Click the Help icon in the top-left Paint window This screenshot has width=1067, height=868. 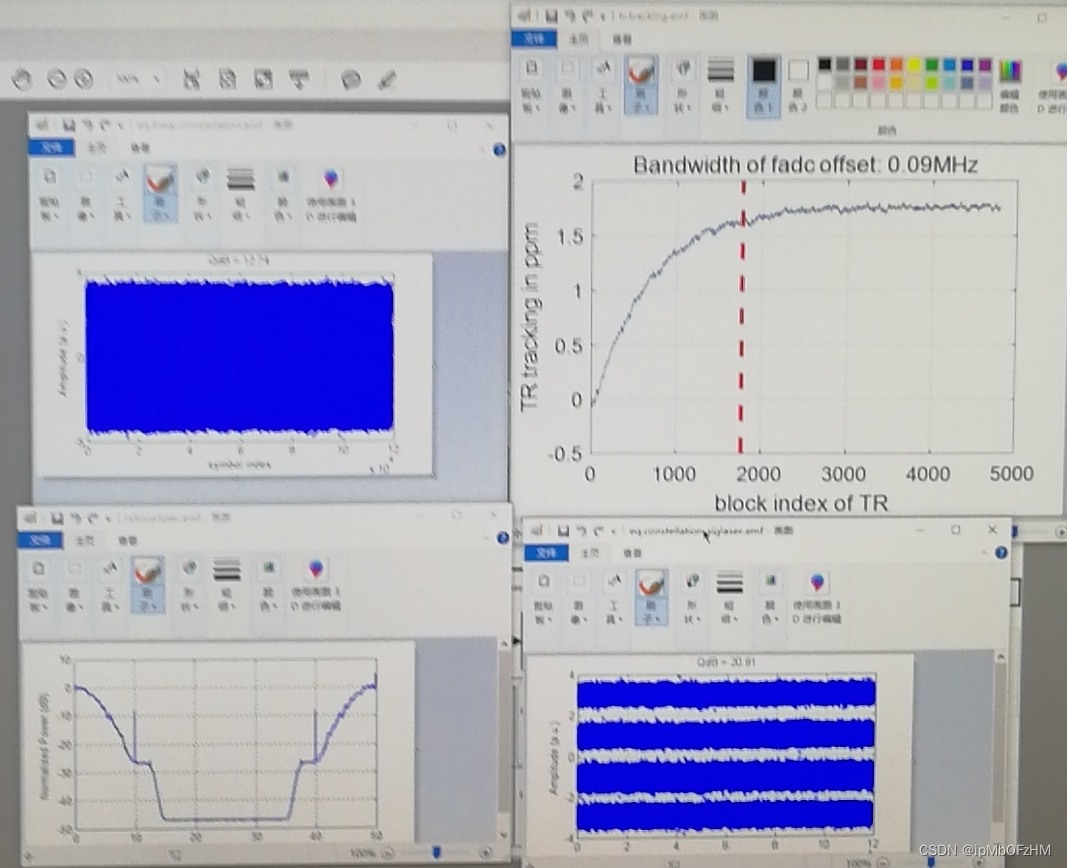(499, 150)
